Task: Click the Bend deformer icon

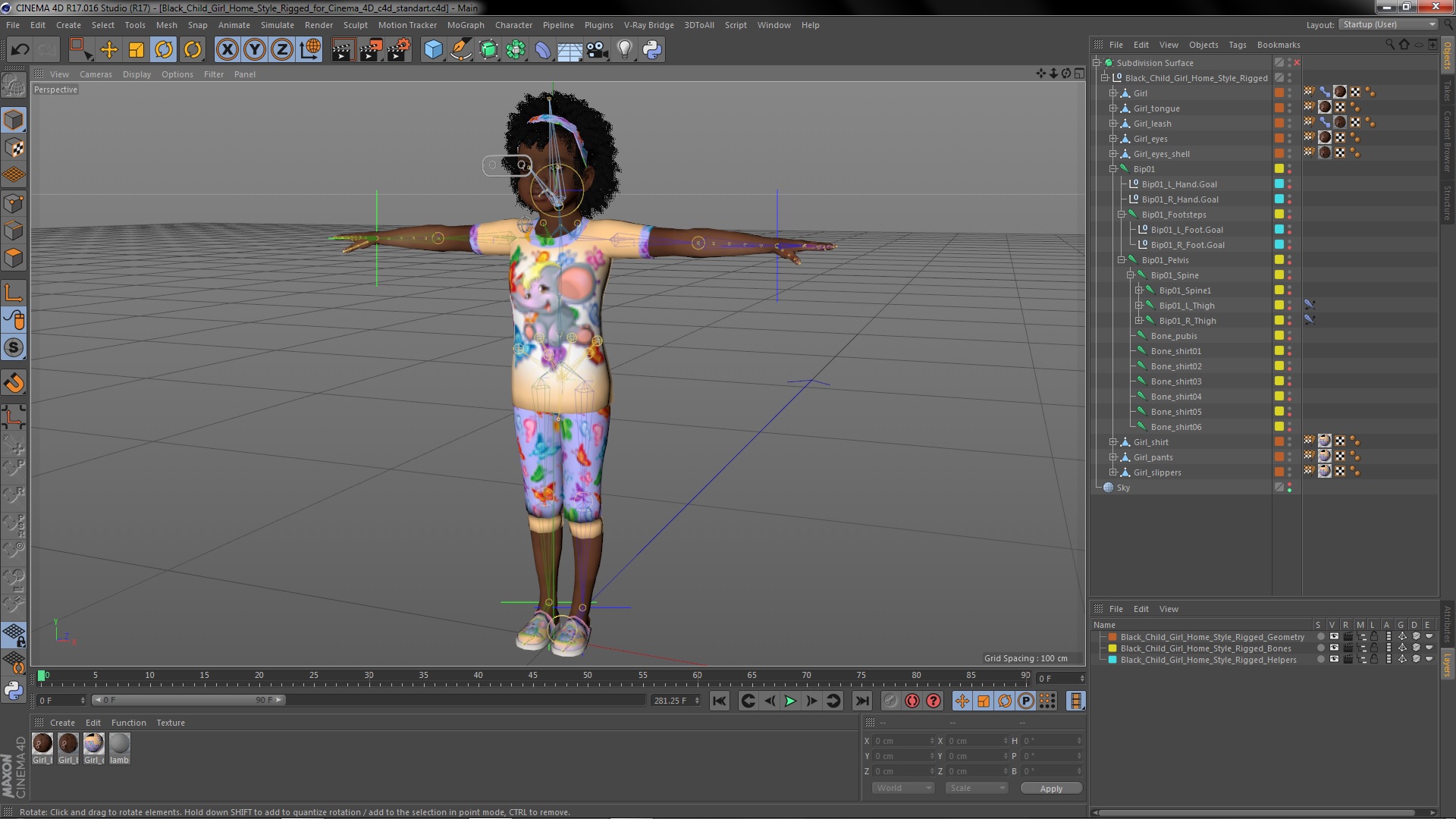Action: [x=543, y=50]
